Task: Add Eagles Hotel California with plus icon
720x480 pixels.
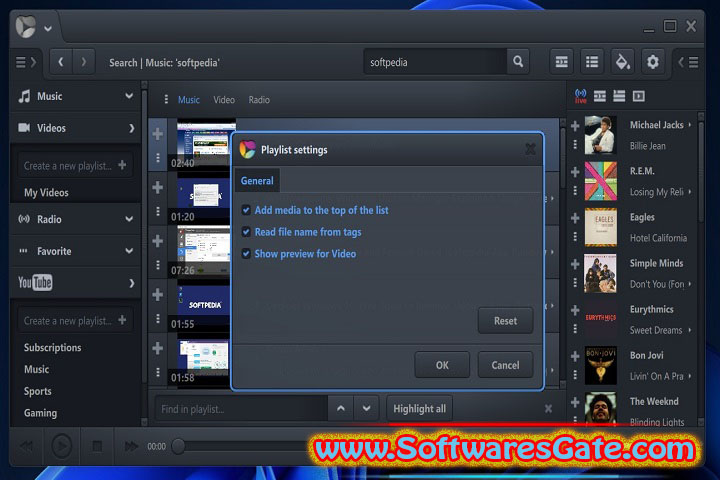Action: 575,218
